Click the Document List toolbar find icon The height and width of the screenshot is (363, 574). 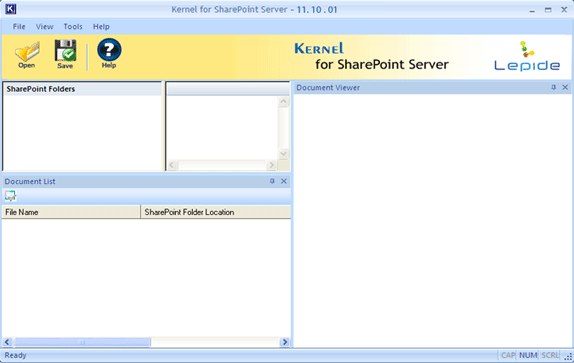click(10, 196)
